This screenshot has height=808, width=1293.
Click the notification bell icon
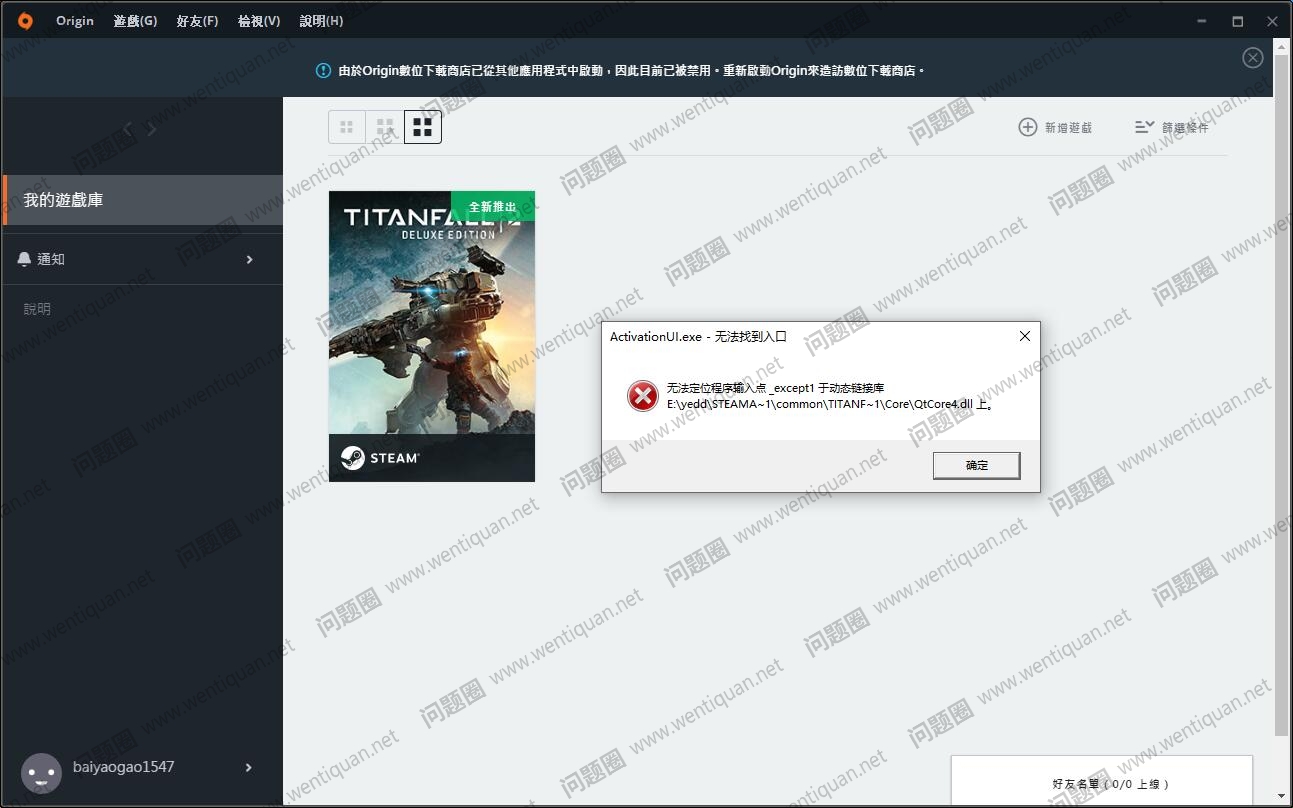click(25, 259)
